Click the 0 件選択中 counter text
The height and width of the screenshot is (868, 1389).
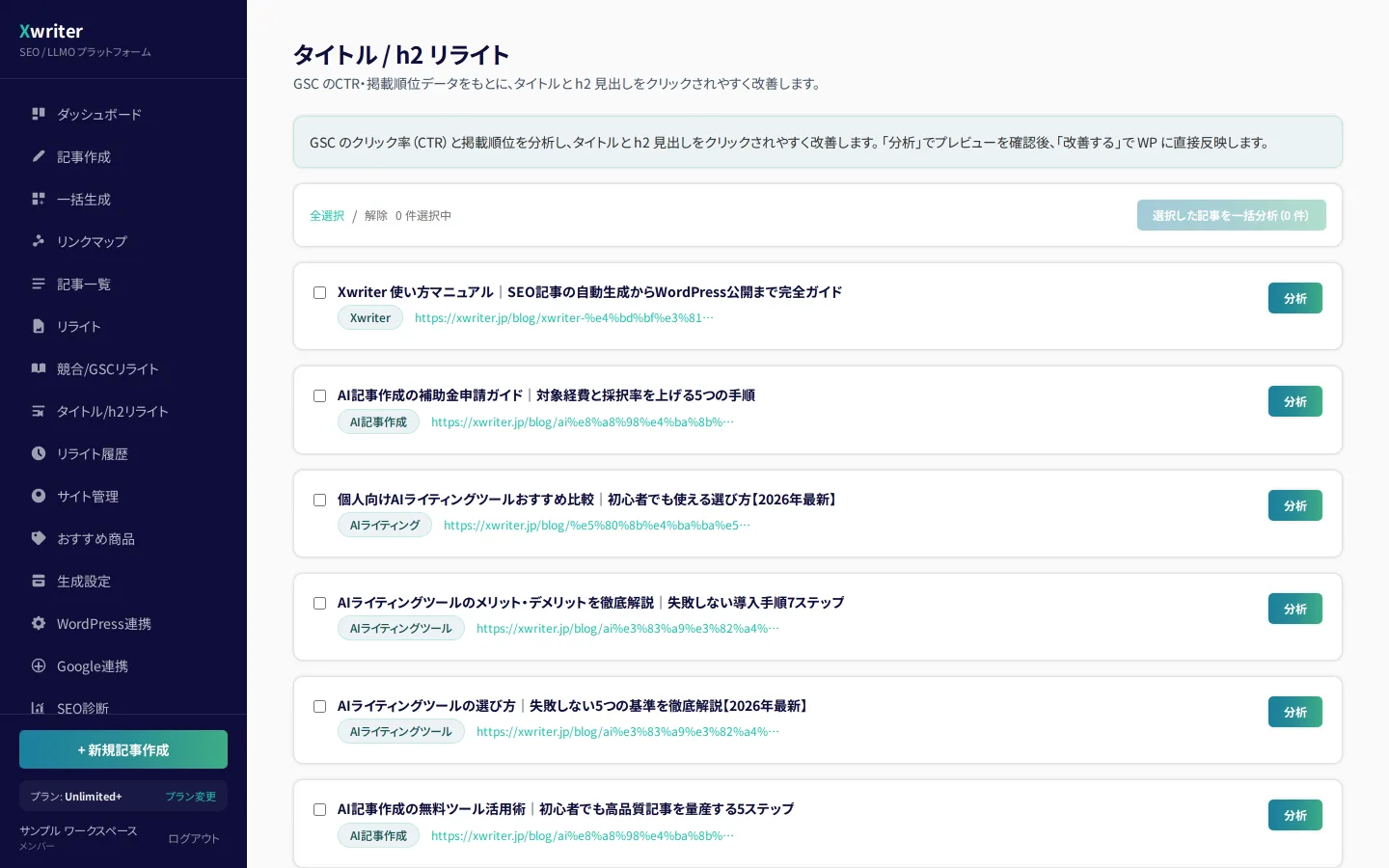423,216
